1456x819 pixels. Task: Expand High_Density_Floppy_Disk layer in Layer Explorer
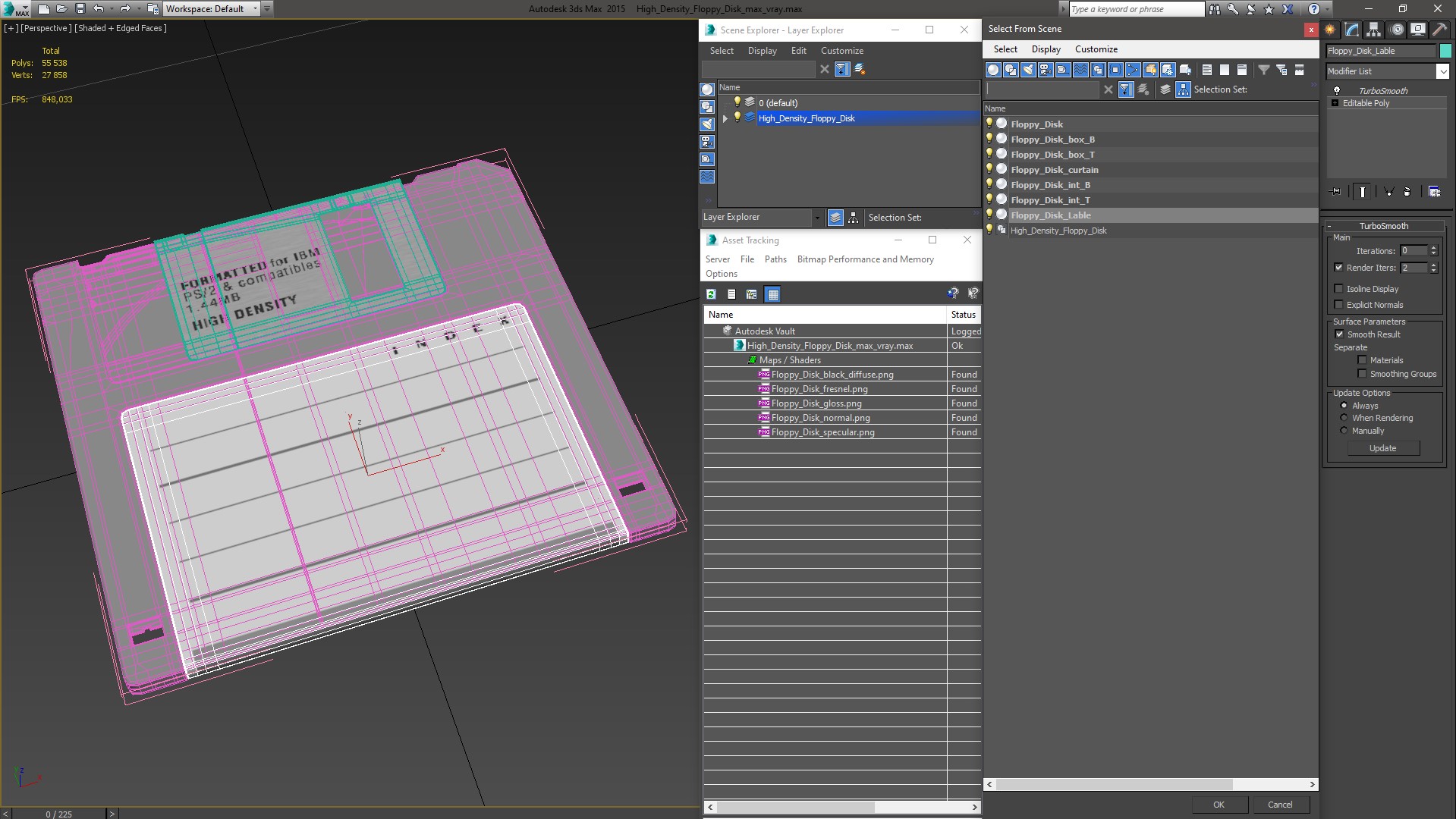725,118
